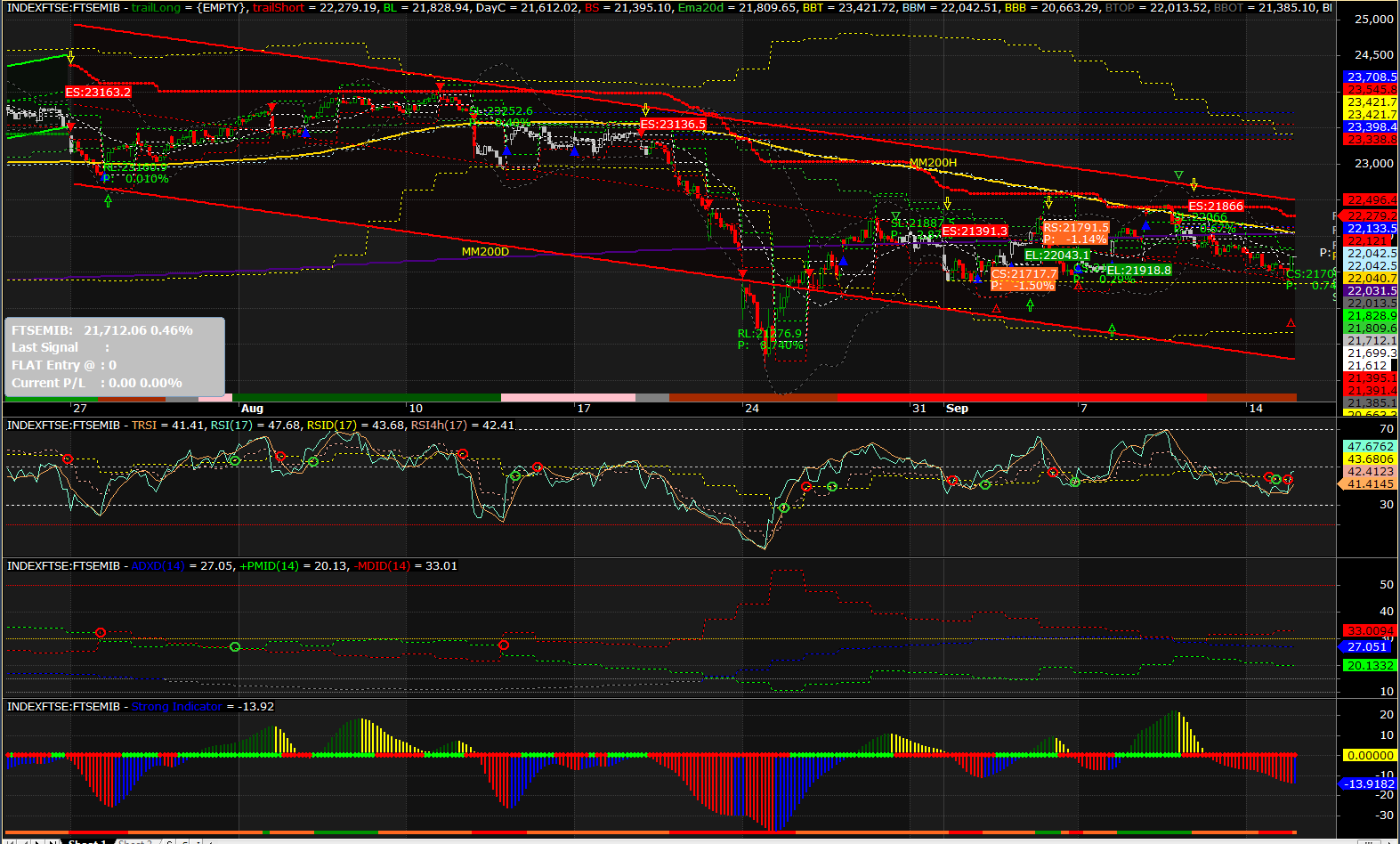Click the Current P/L line

(x=97, y=383)
